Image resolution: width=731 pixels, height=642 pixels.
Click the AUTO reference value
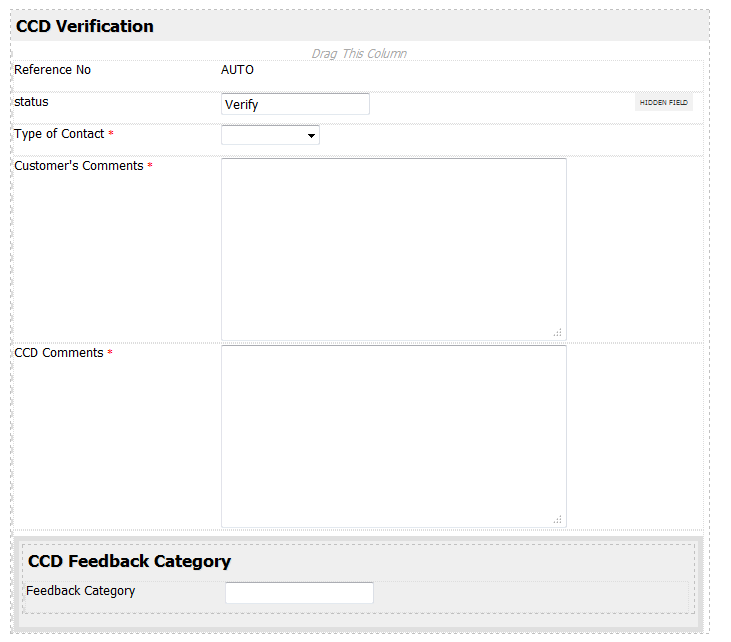click(237, 70)
